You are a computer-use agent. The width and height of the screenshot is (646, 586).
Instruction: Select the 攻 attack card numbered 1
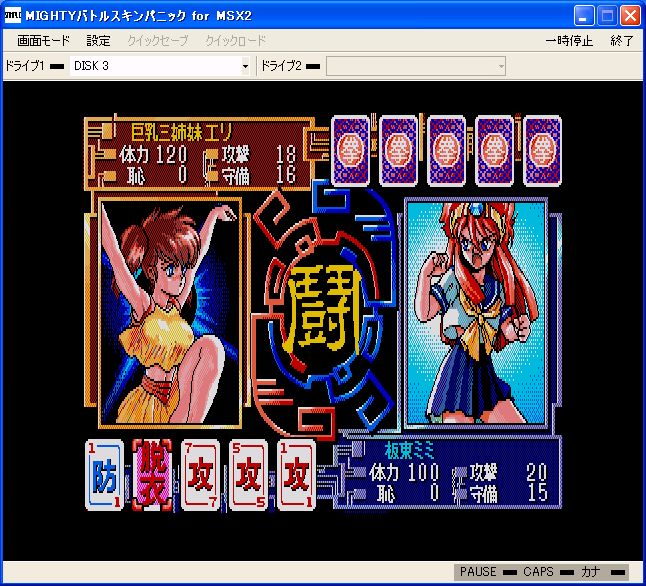pyautogui.click(x=296, y=475)
